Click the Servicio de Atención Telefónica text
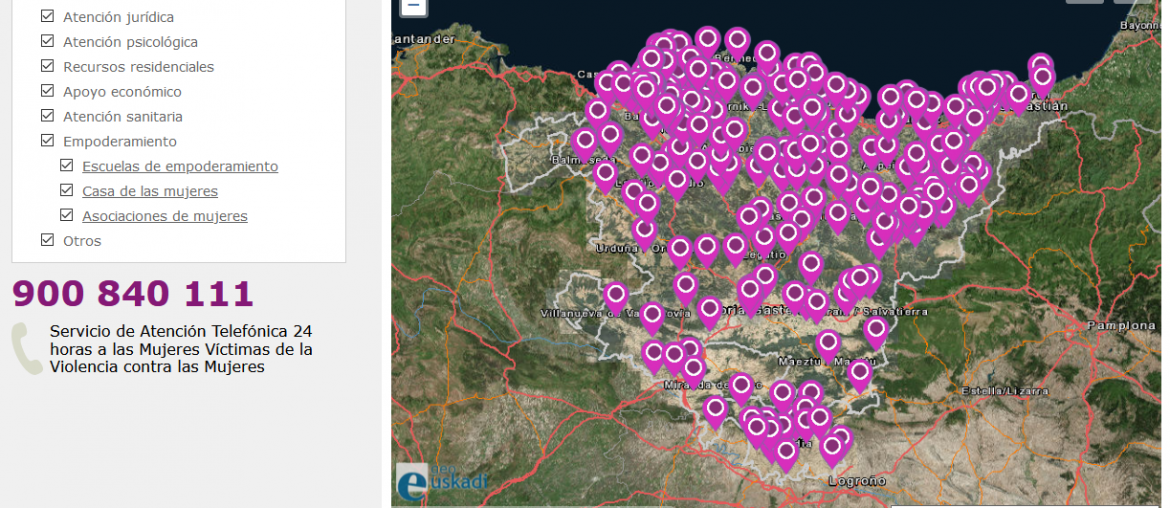Viewport: 1170px width, 508px height. 181,348
